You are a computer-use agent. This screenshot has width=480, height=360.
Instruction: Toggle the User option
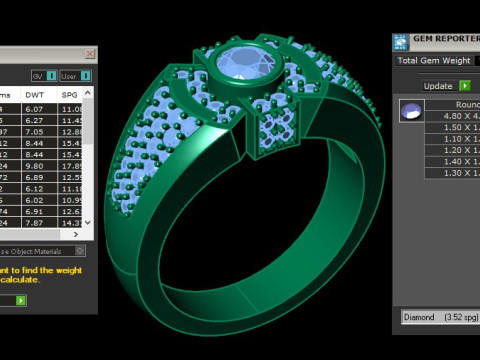coord(75,76)
